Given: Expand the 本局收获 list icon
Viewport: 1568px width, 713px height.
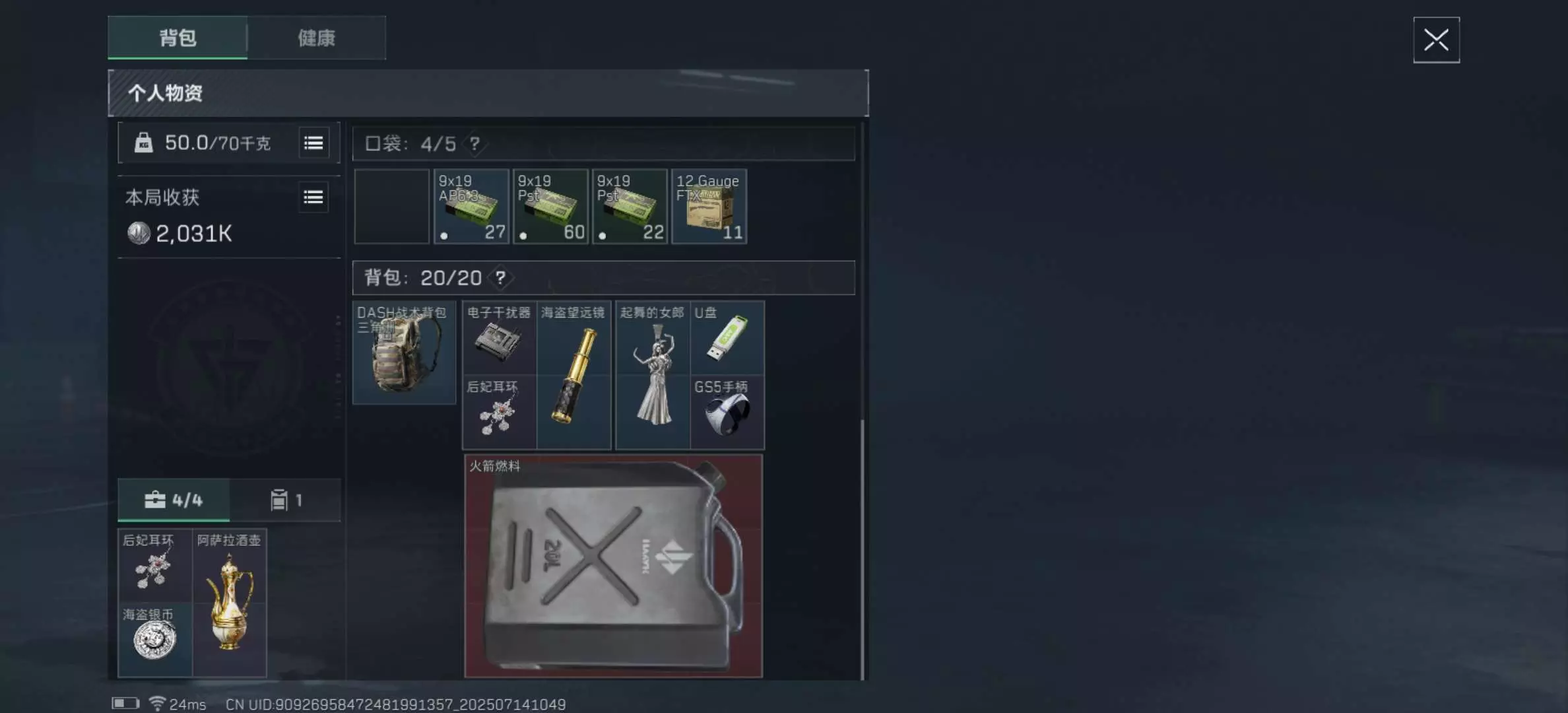Looking at the screenshot, I should pos(313,197).
